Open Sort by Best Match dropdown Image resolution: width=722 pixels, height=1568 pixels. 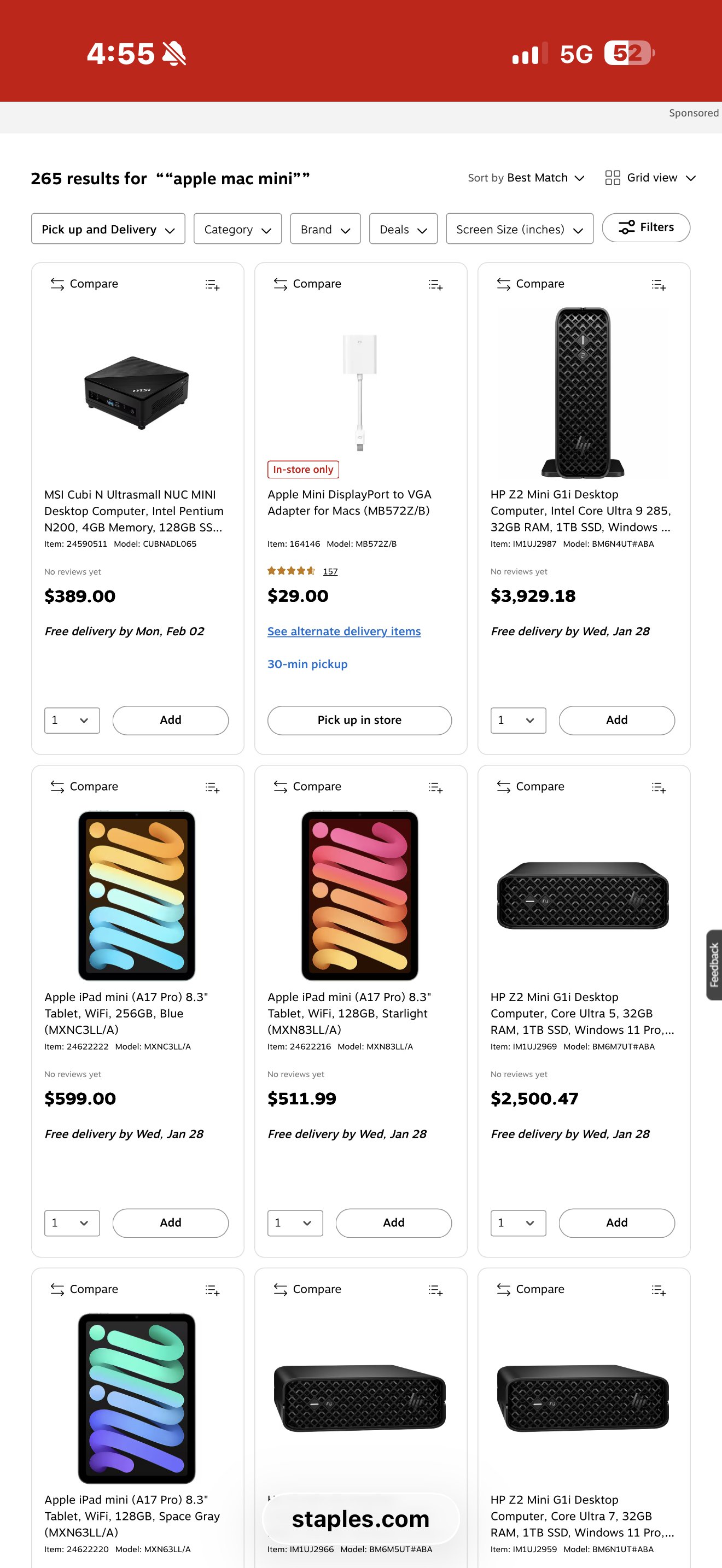pyautogui.click(x=526, y=178)
